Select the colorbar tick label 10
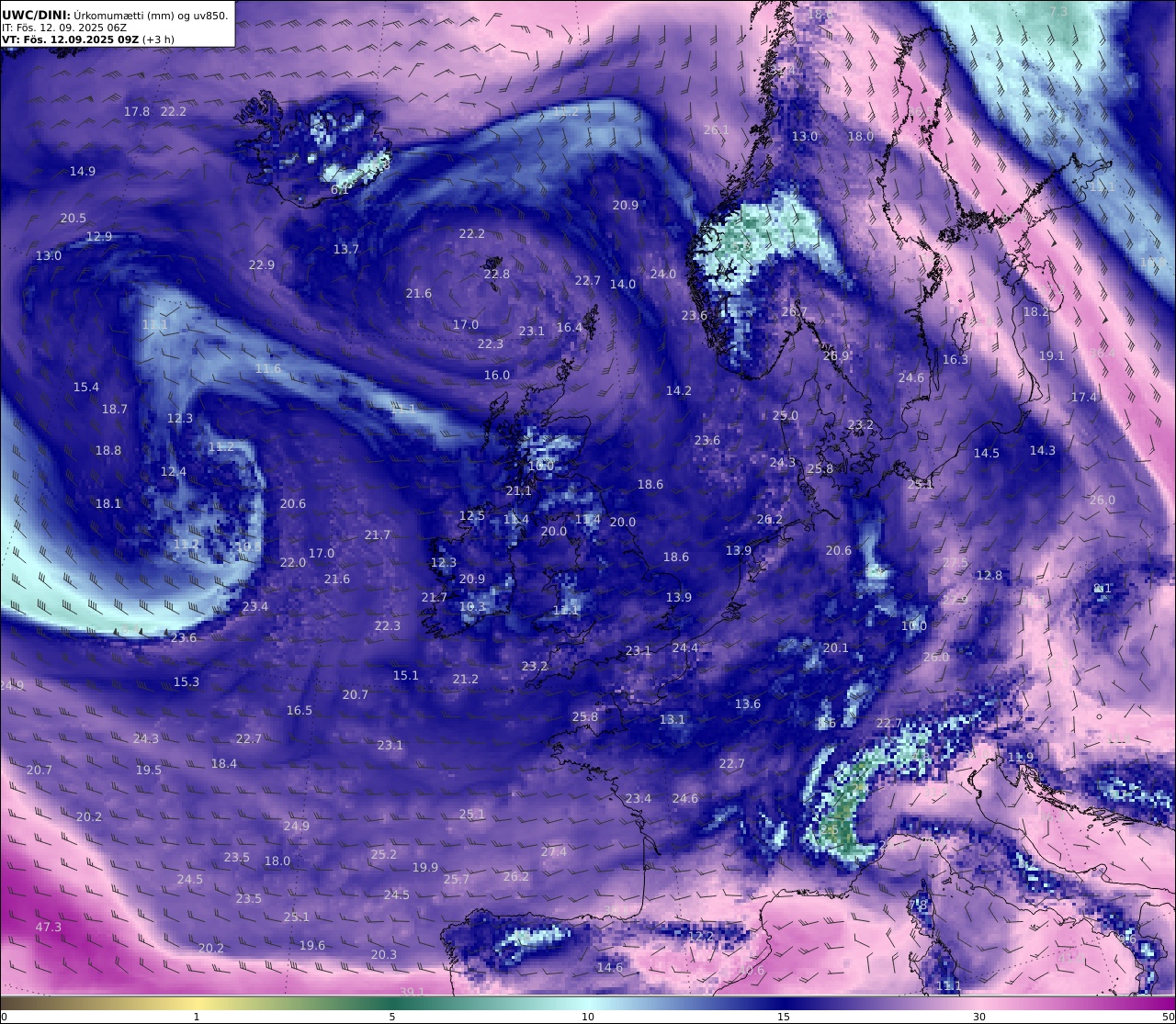This screenshot has width=1176, height=1024. click(x=588, y=1017)
